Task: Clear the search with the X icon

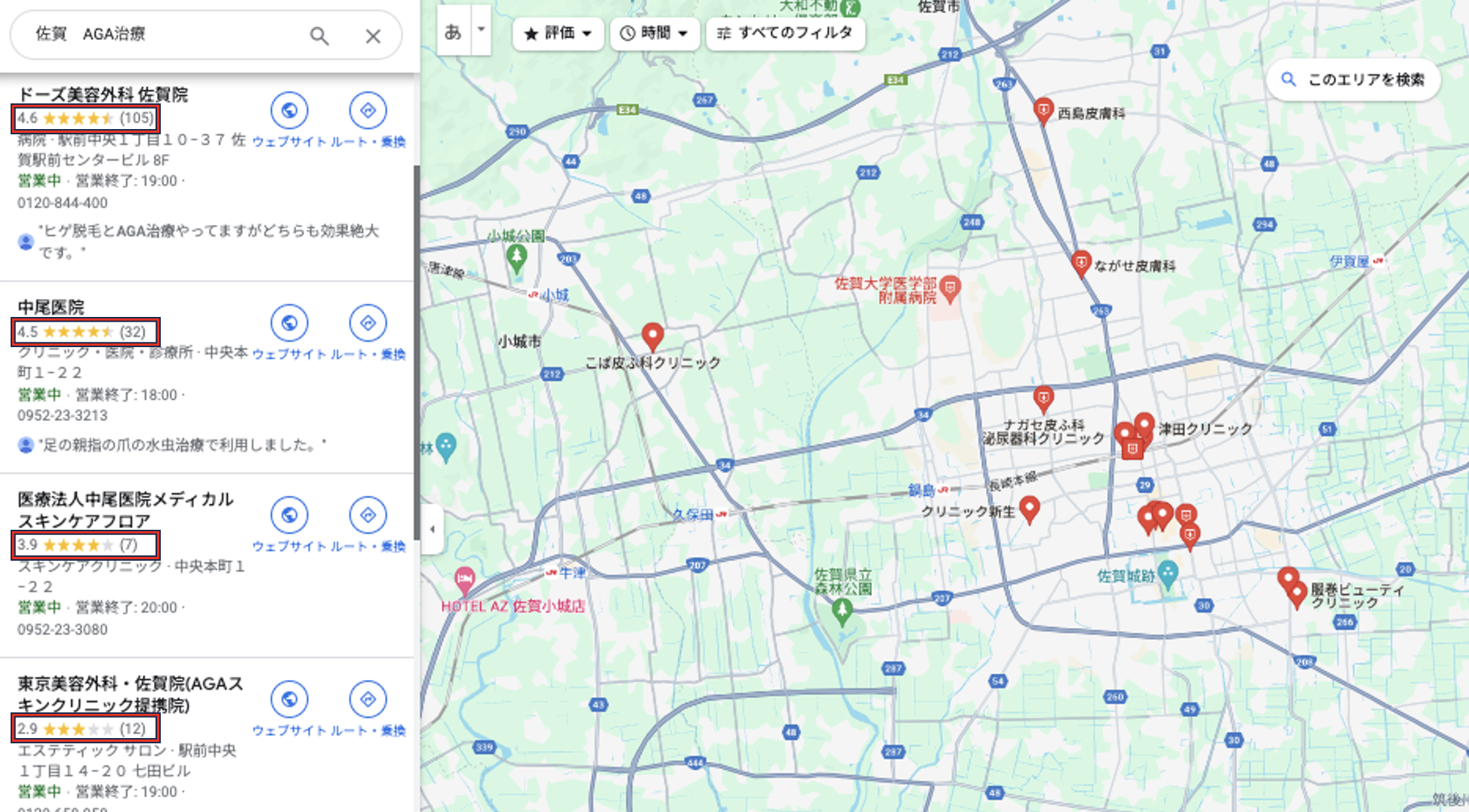Action: tap(373, 35)
